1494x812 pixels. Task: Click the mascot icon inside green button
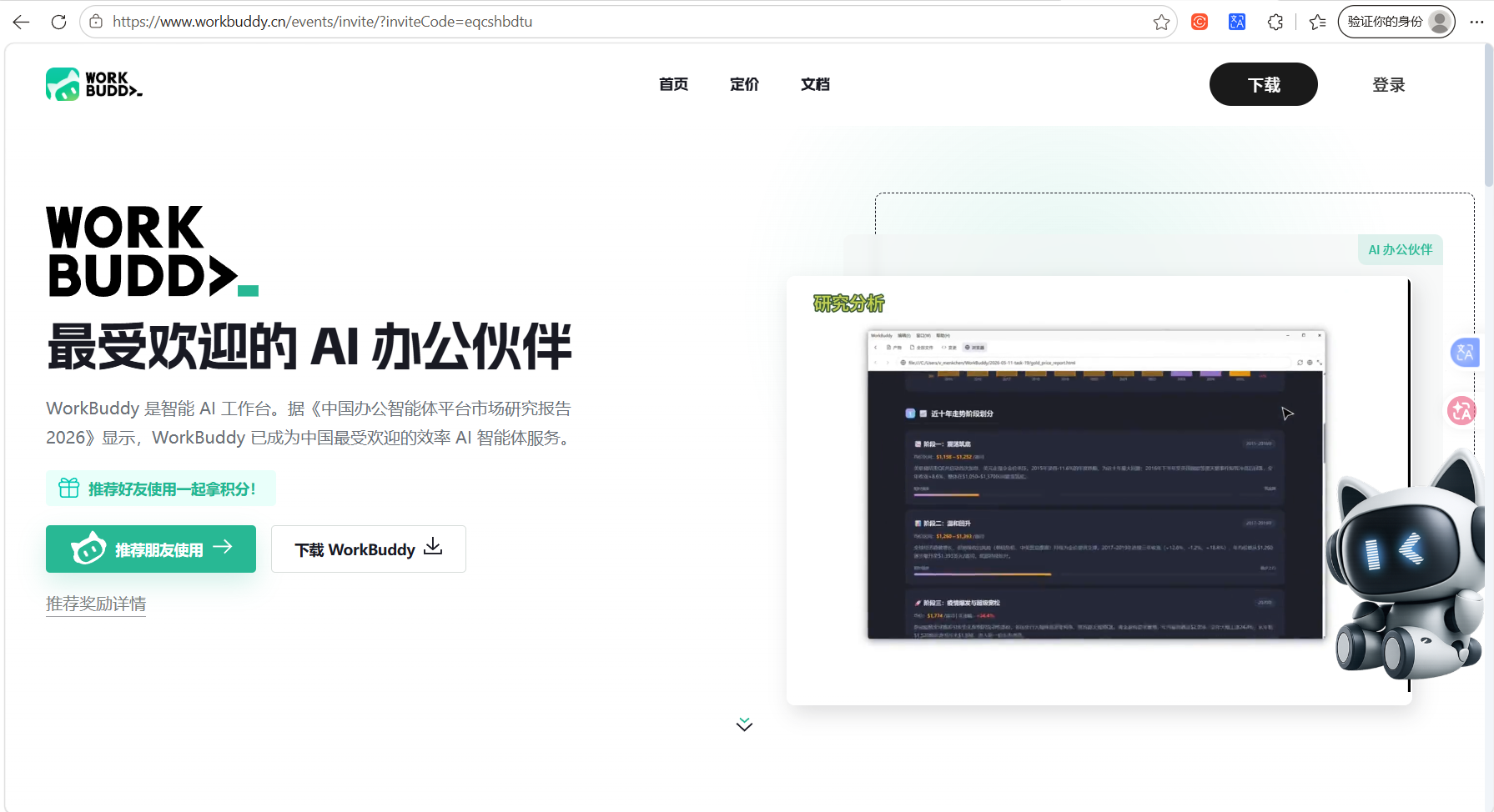[88, 549]
